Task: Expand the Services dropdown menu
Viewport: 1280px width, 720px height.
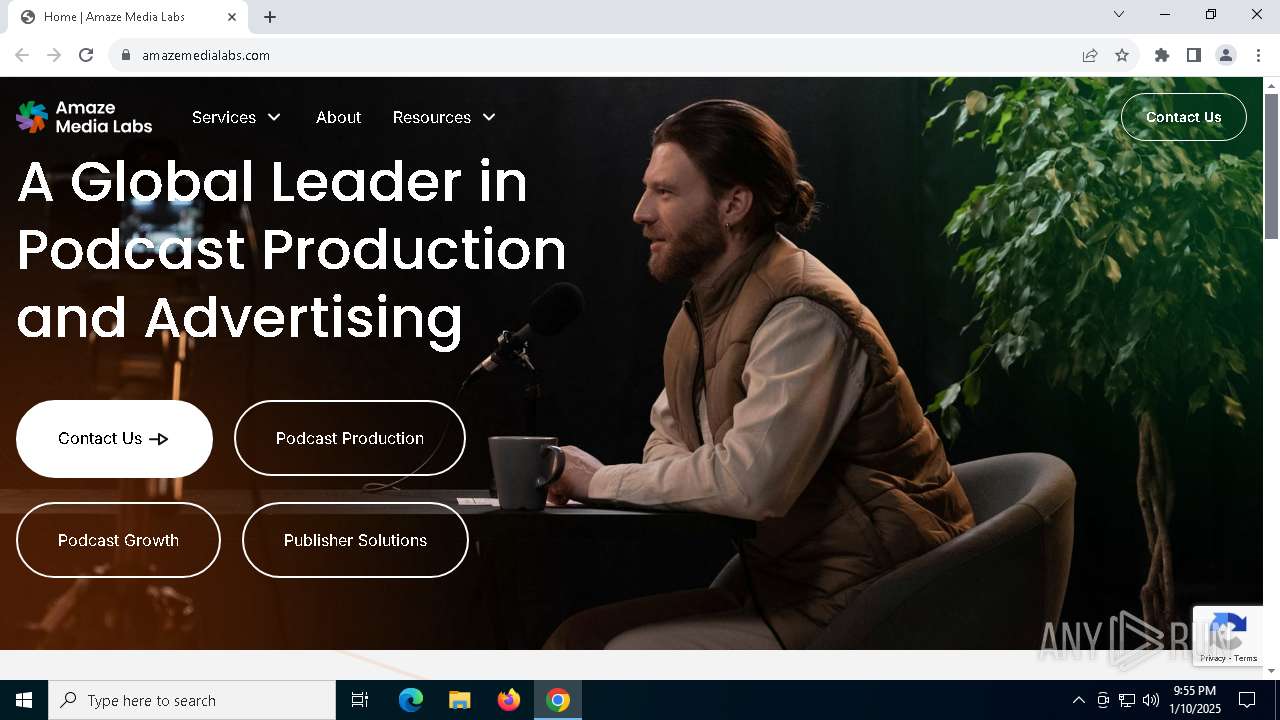Action: 237,117
